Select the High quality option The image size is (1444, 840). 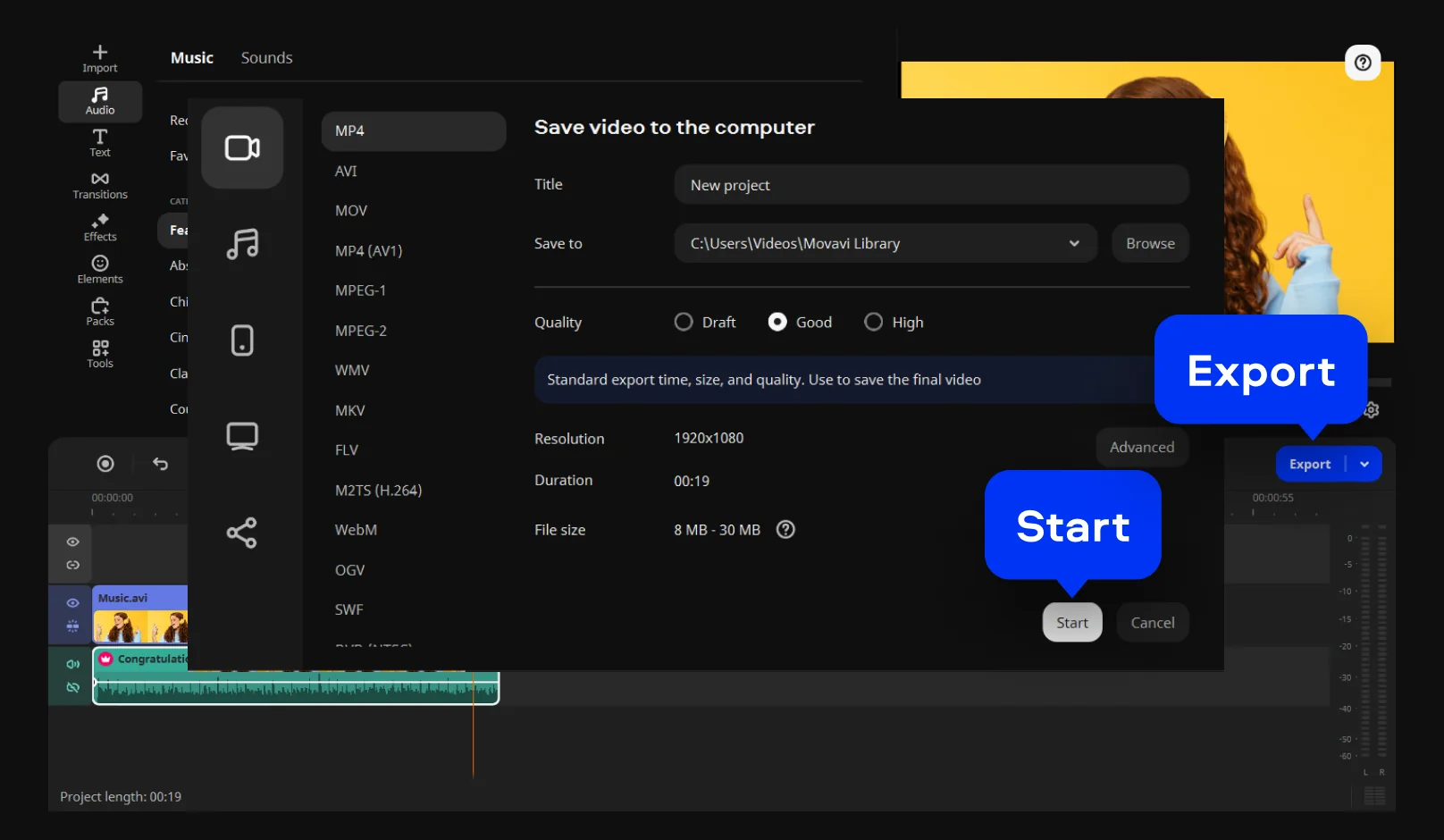(x=873, y=322)
